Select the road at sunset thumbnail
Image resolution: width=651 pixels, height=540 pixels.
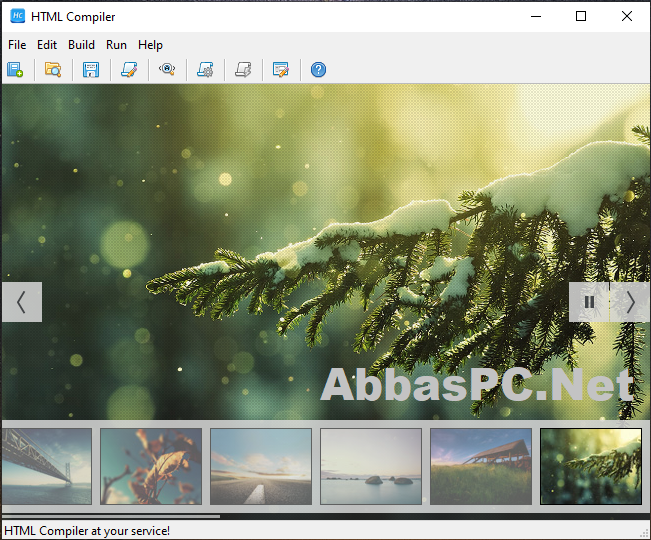pyautogui.click(x=261, y=467)
